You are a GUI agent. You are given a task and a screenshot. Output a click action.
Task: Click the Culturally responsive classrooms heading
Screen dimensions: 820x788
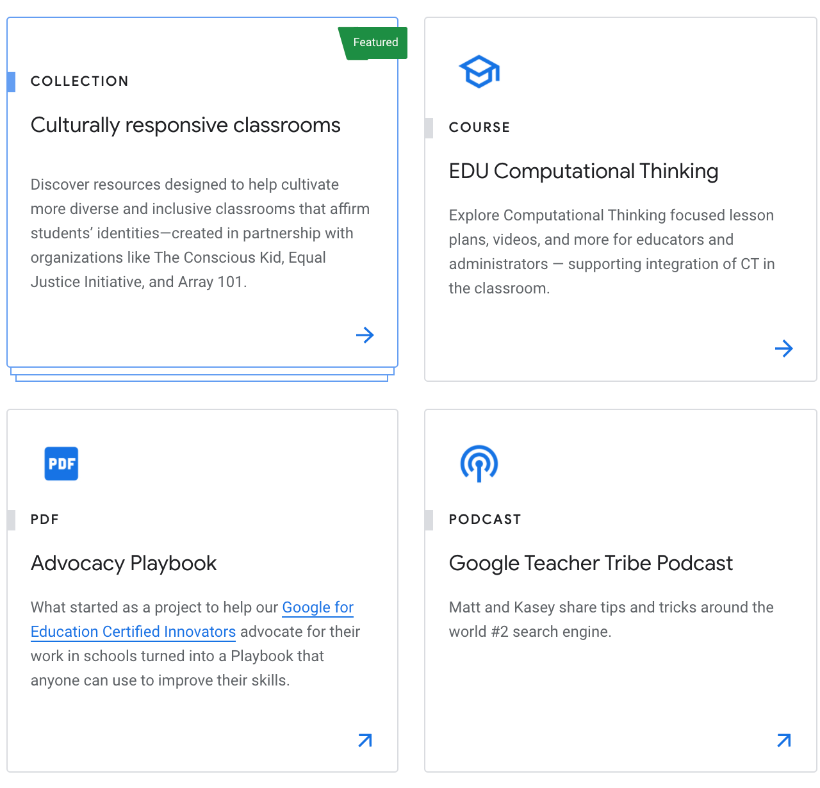185,125
